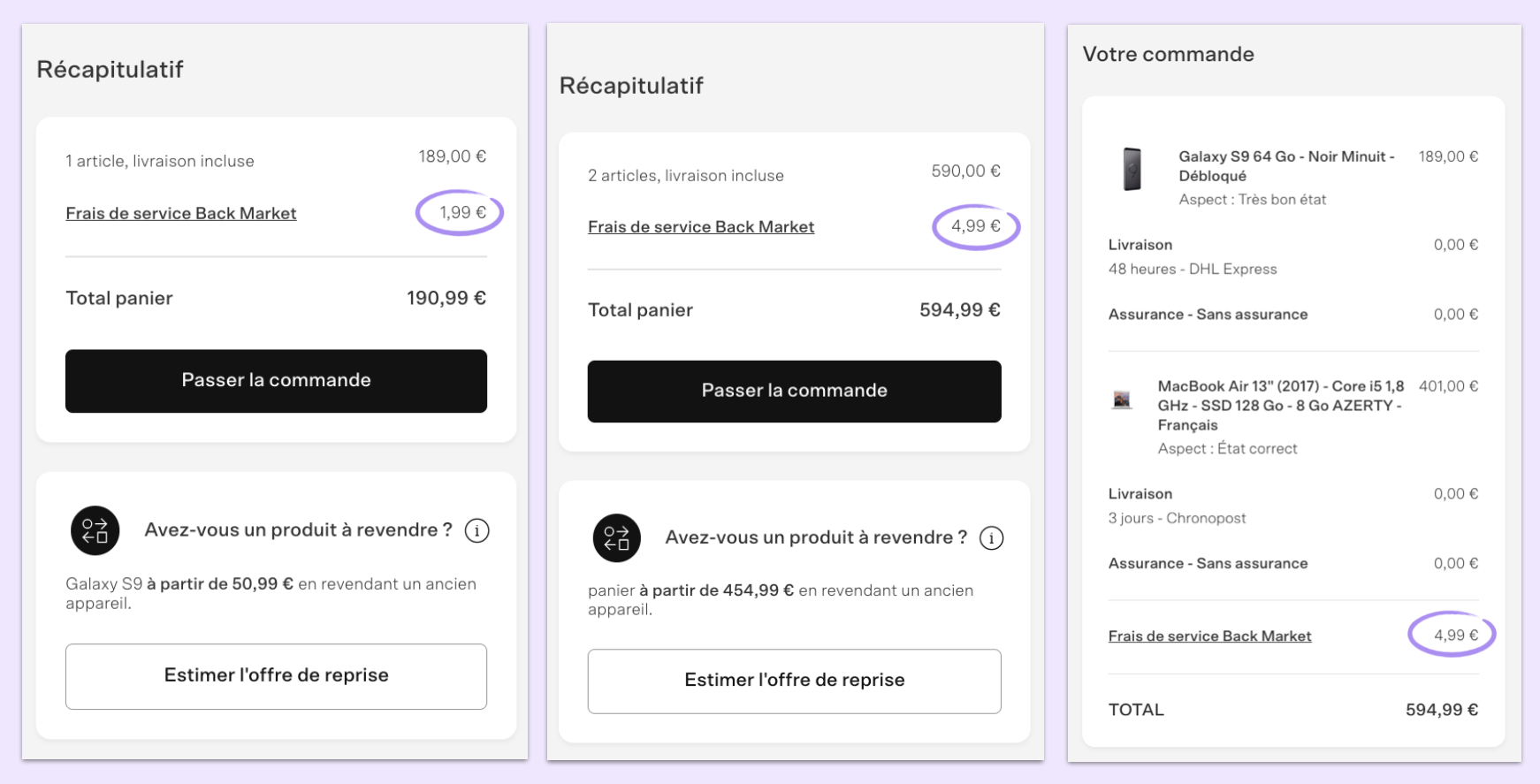Viewport: 1540px width, 784px height.
Task: Open Frais de service link in middle panel
Action: point(701,227)
